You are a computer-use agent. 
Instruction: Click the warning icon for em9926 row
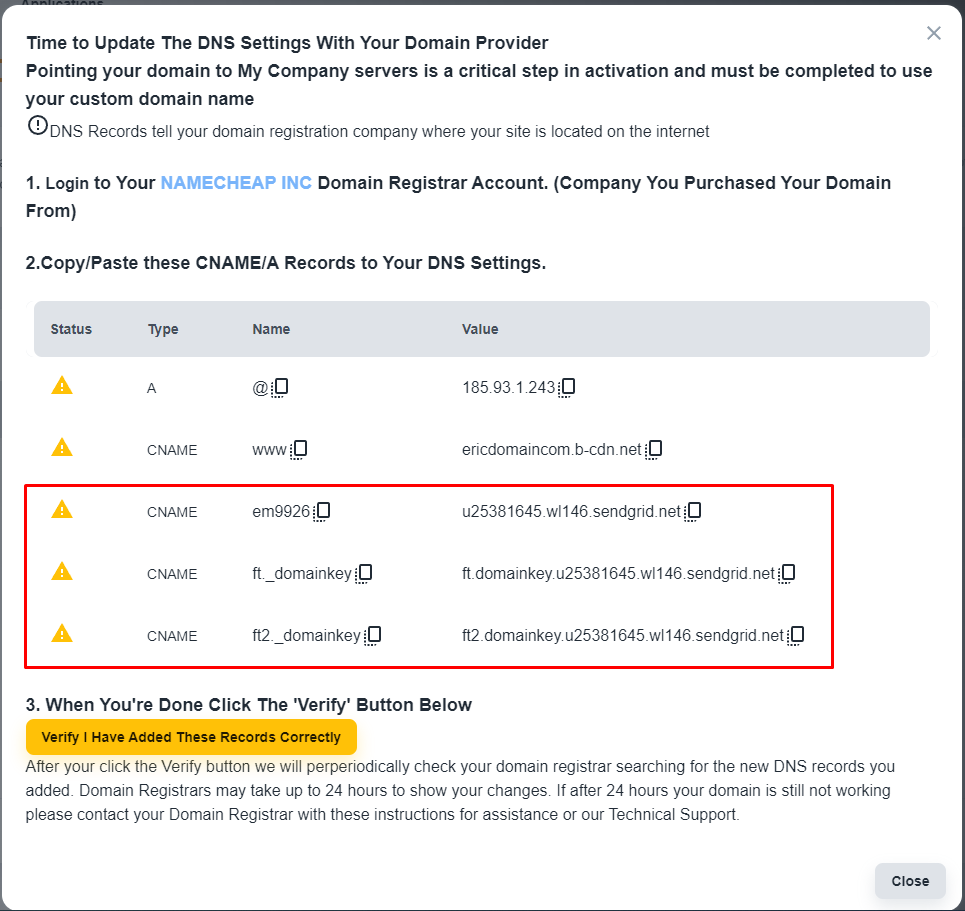62,510
